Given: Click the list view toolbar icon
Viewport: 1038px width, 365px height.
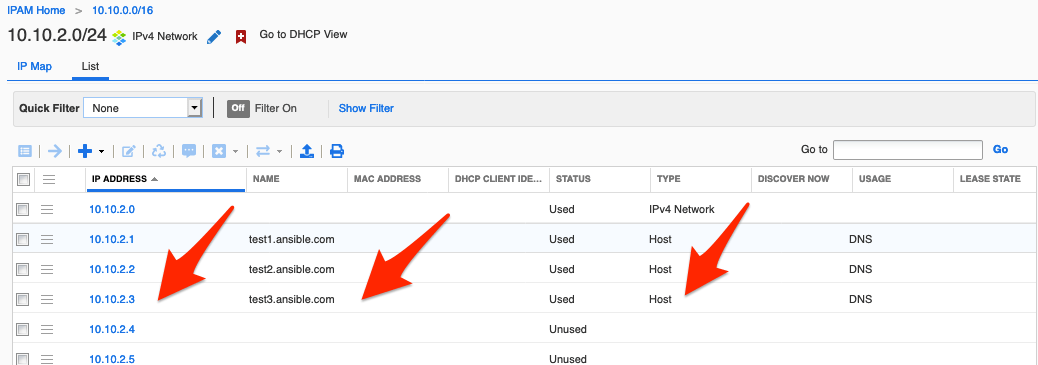Looking at the screenshot, I should pos(24,151).
